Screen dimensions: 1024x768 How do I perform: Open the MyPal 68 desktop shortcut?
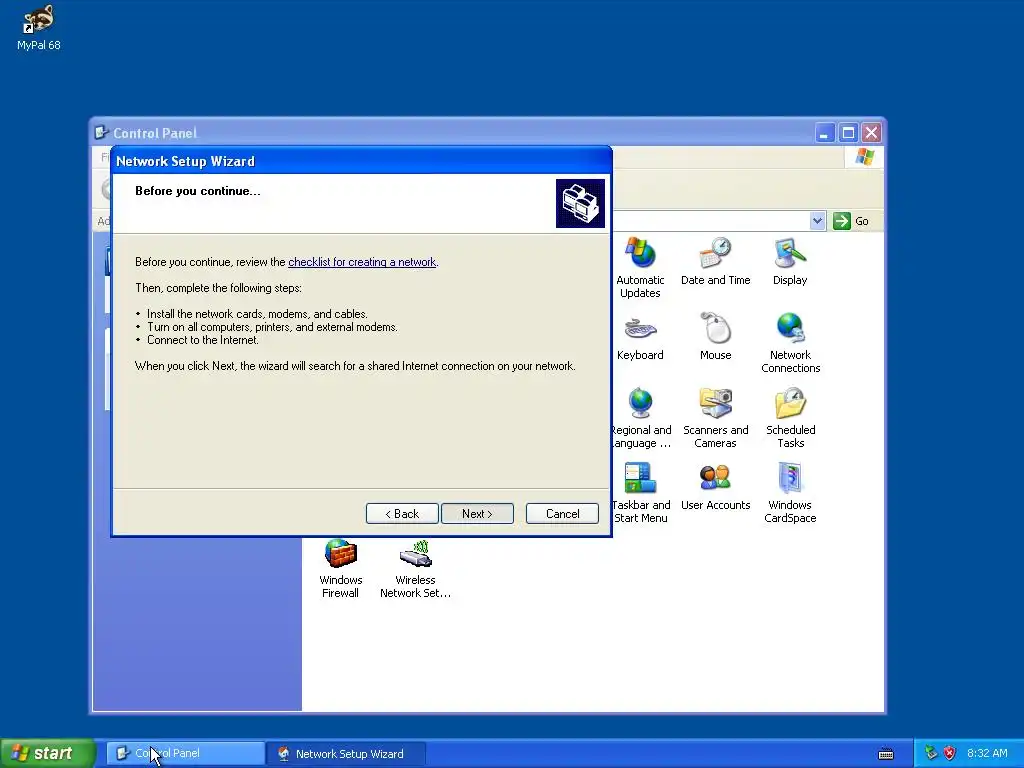(x=39, y=27)
